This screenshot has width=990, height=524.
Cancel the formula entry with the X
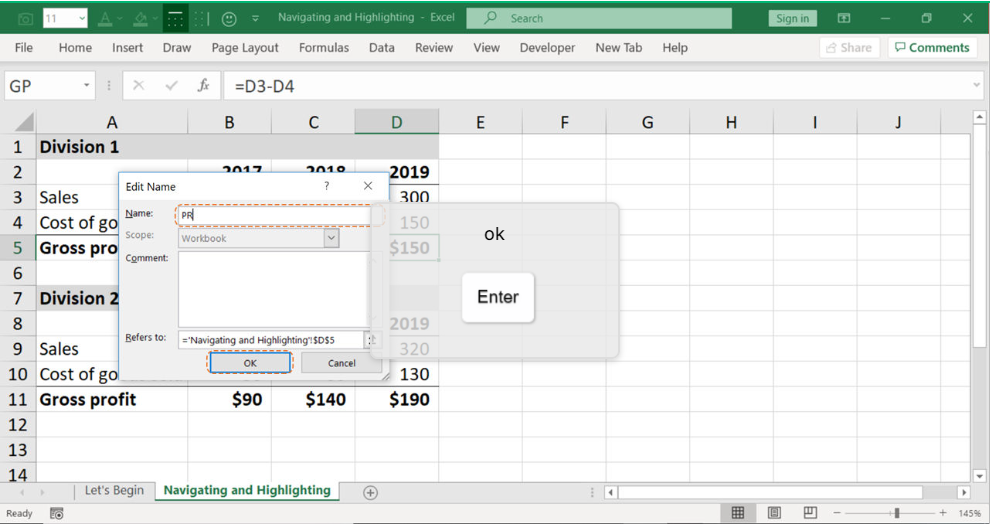coord(139,86)
